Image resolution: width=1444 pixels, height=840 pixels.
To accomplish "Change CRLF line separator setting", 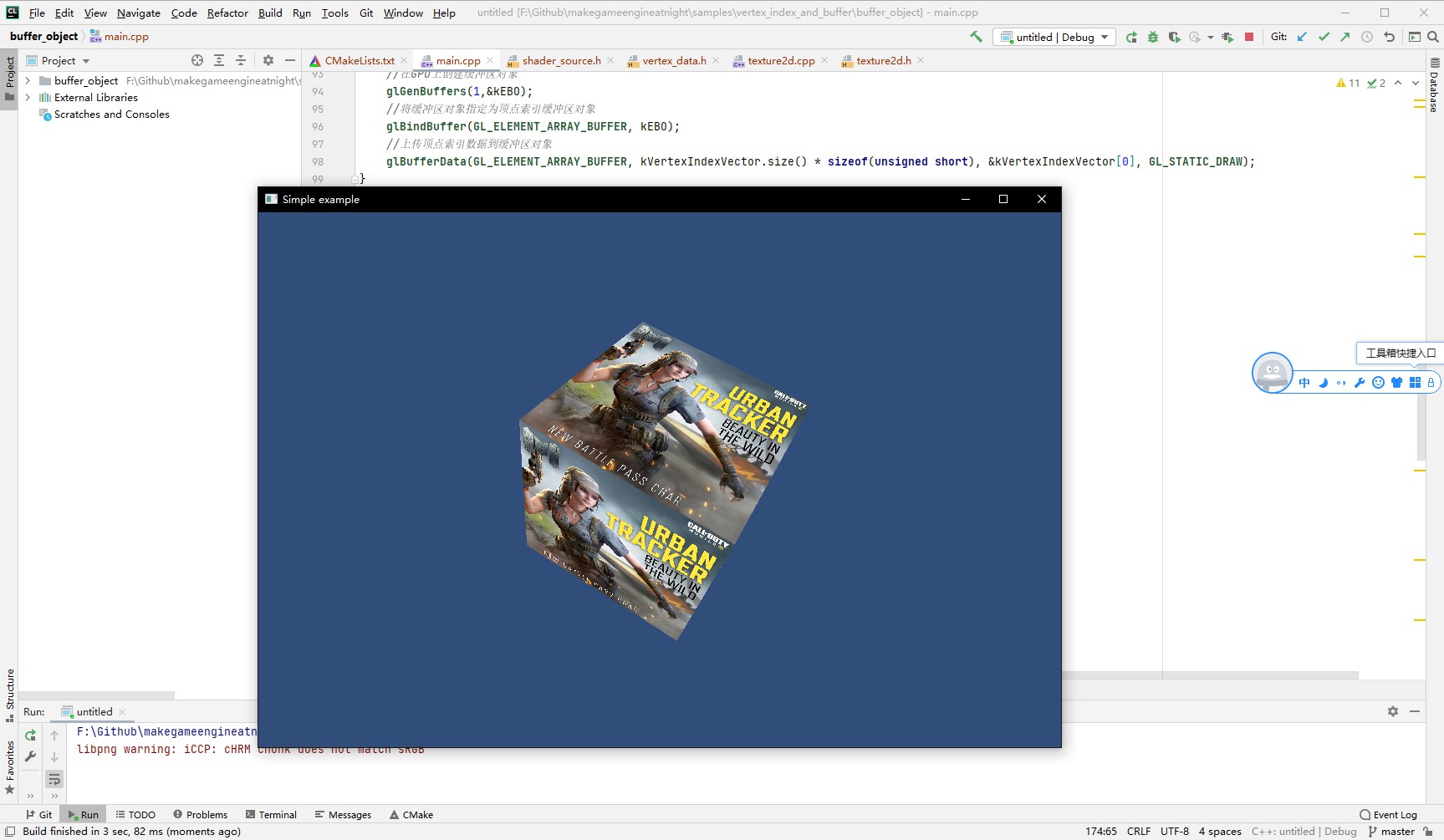I will click(1139, 832).
